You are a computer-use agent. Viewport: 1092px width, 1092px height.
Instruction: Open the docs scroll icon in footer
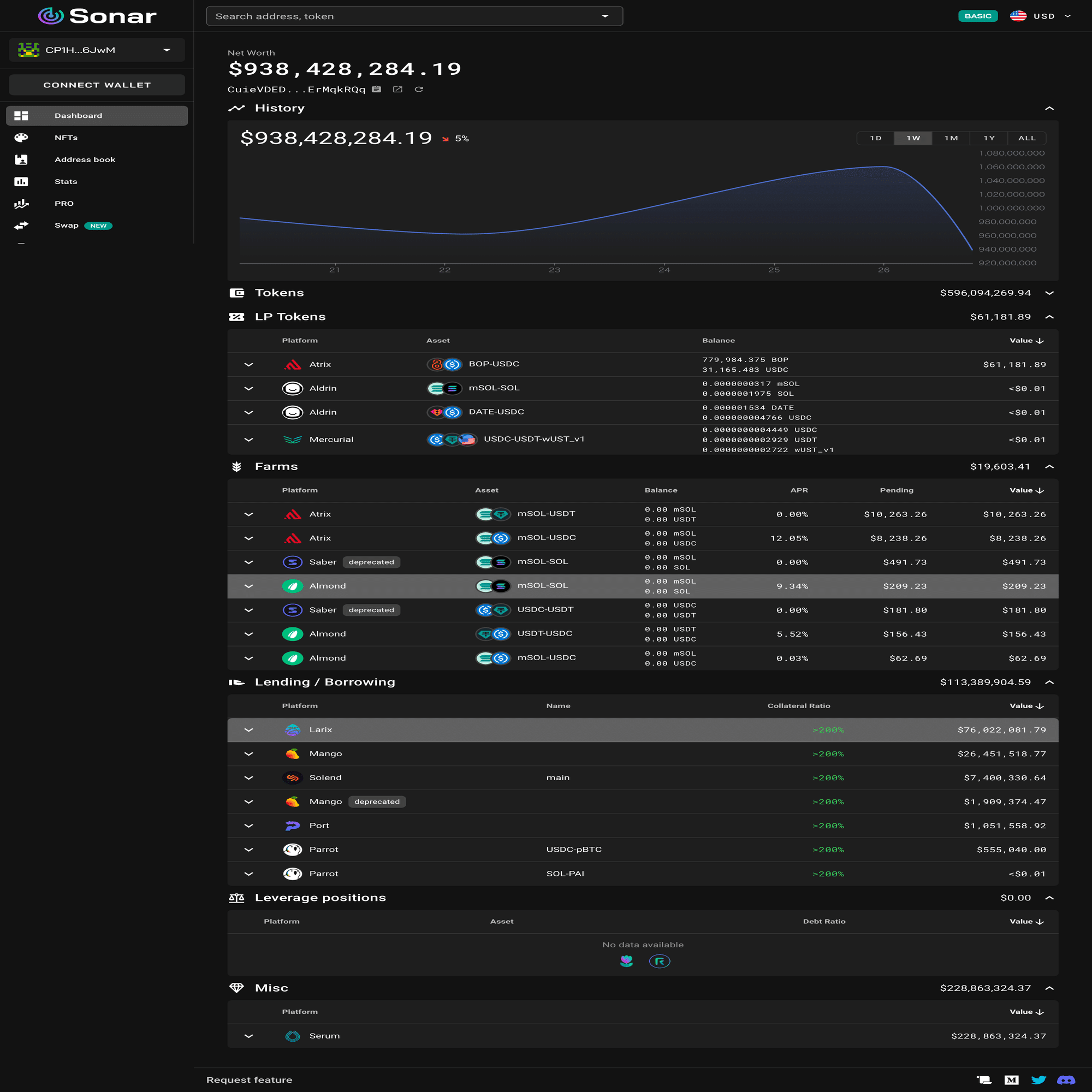click(x=984, y=1079)
